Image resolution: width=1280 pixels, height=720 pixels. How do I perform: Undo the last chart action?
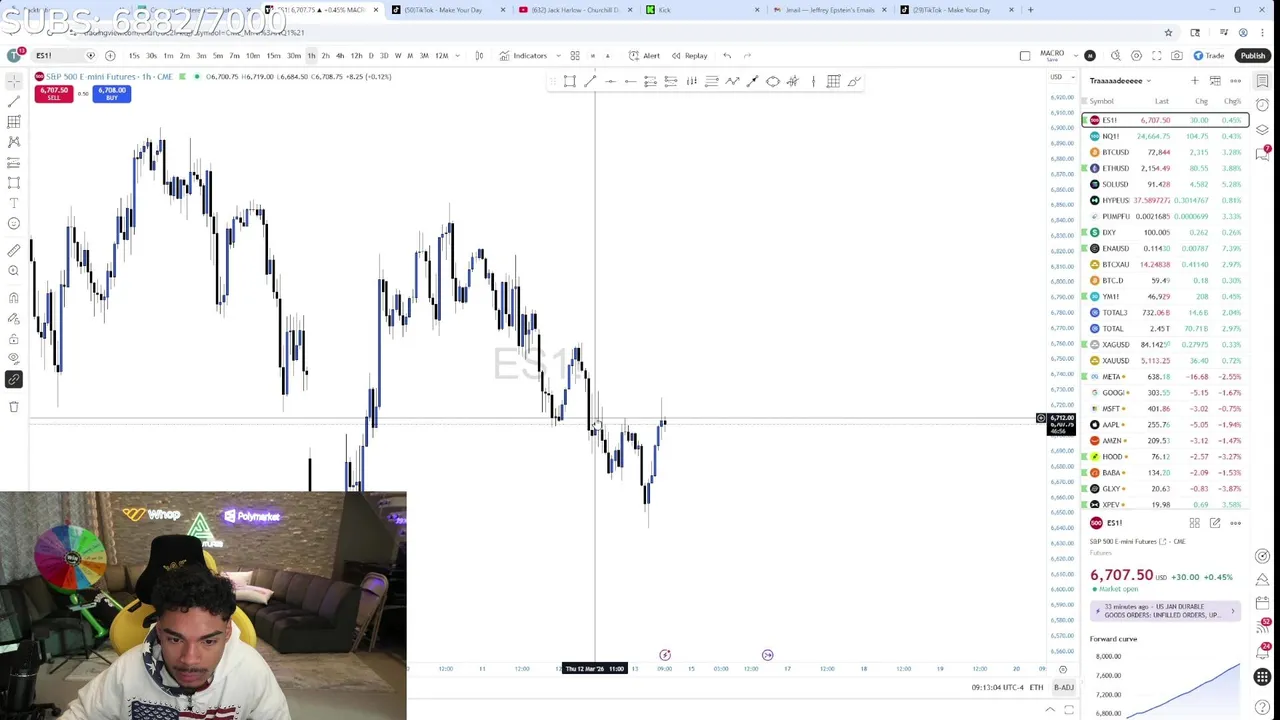[x=727, y=56]
